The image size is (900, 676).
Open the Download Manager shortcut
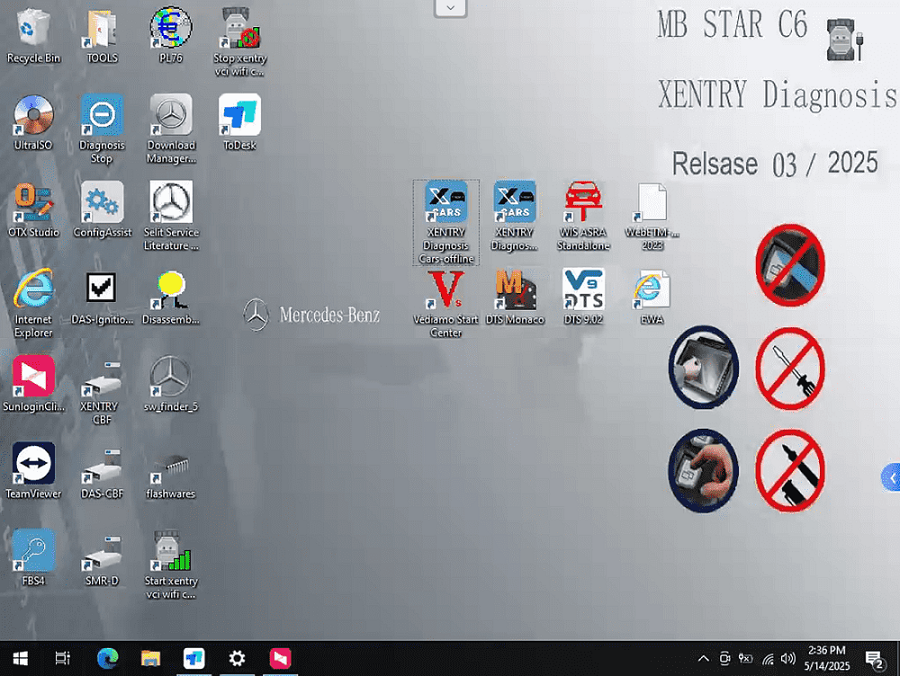171,129
